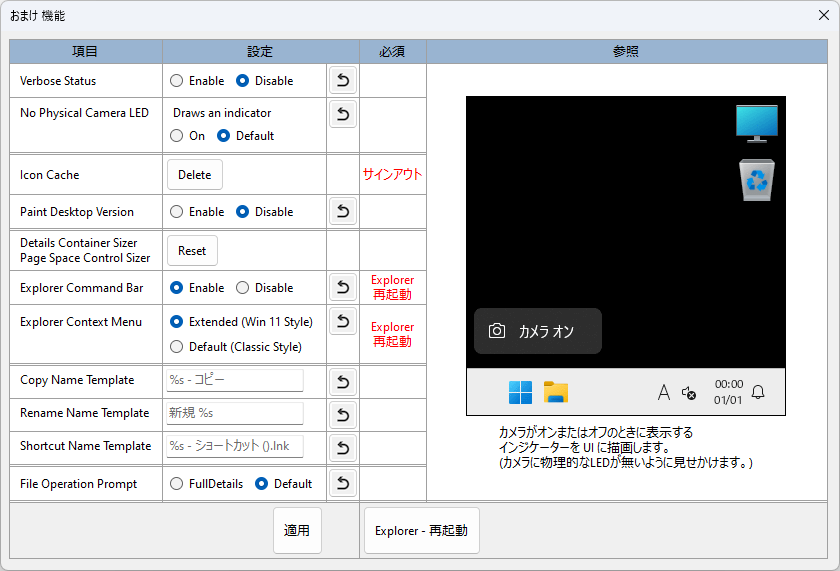Reset Shortcut Name Template with undo arrow

pyautogui.click(x=343, y=448)
